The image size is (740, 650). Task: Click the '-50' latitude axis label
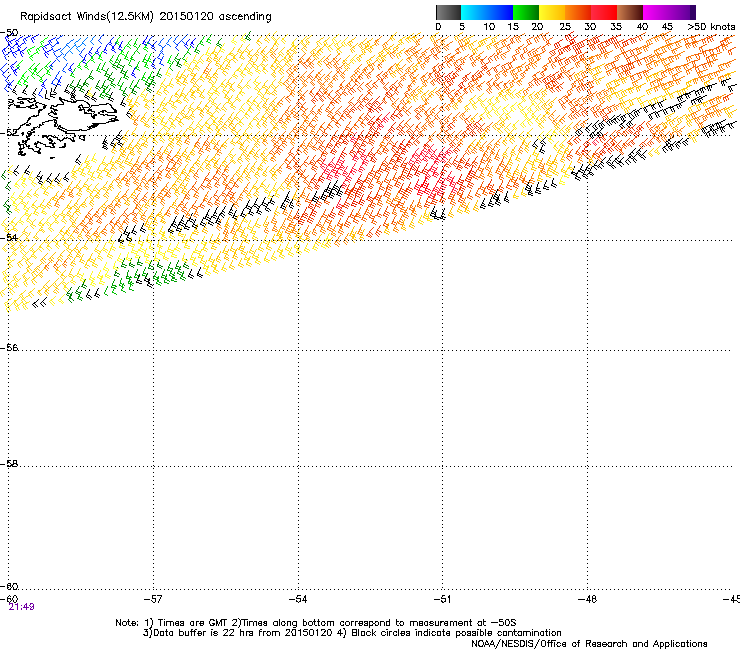click(x=9, y=33)
